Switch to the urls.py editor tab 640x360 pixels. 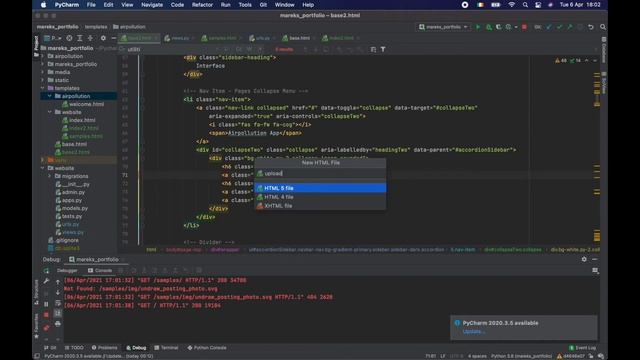(x=262, y=38)
